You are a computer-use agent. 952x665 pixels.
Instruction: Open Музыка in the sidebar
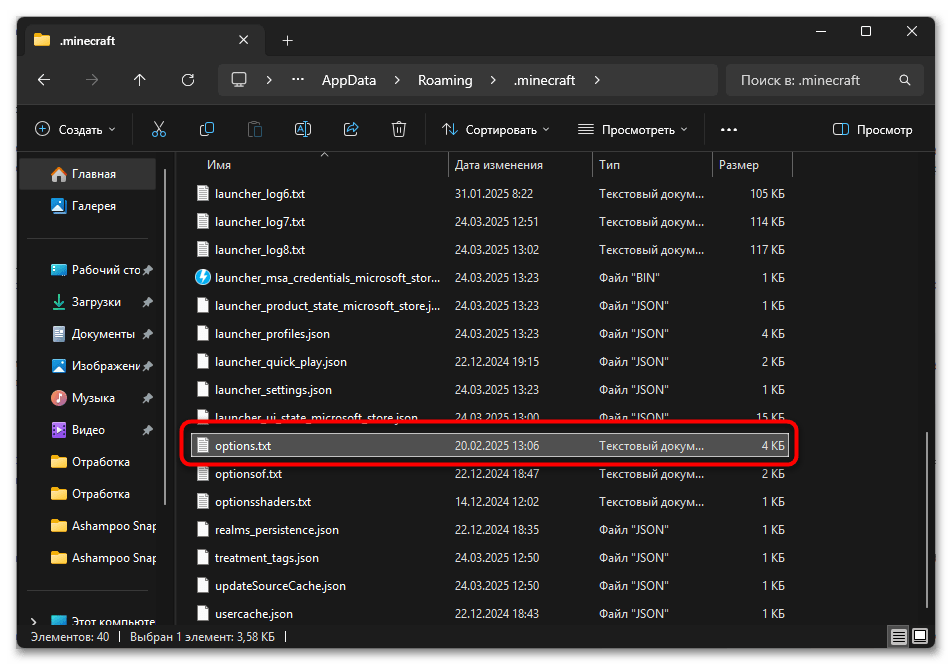(x=87, y=398)
